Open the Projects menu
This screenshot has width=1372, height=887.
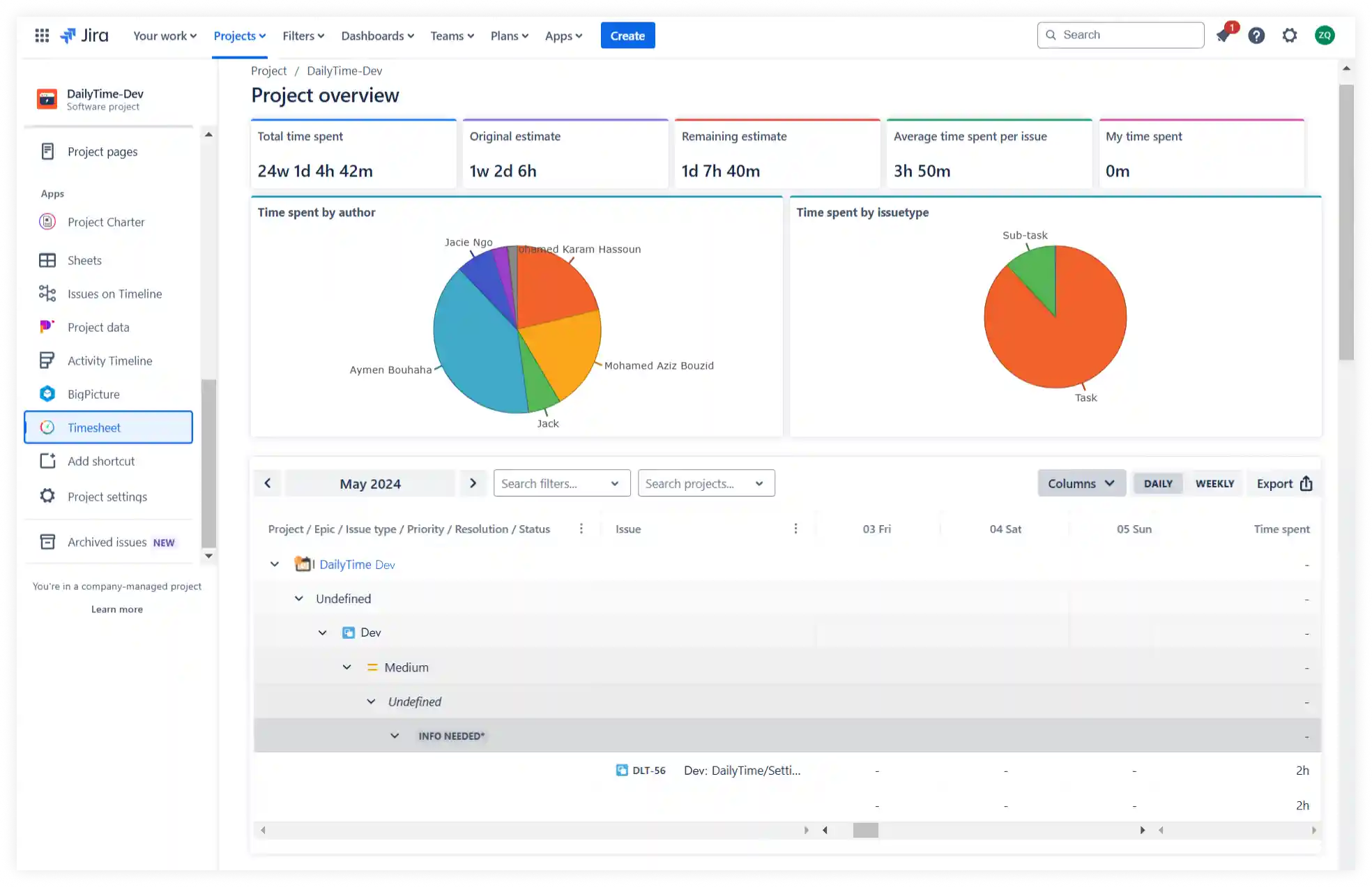(239, 36)
